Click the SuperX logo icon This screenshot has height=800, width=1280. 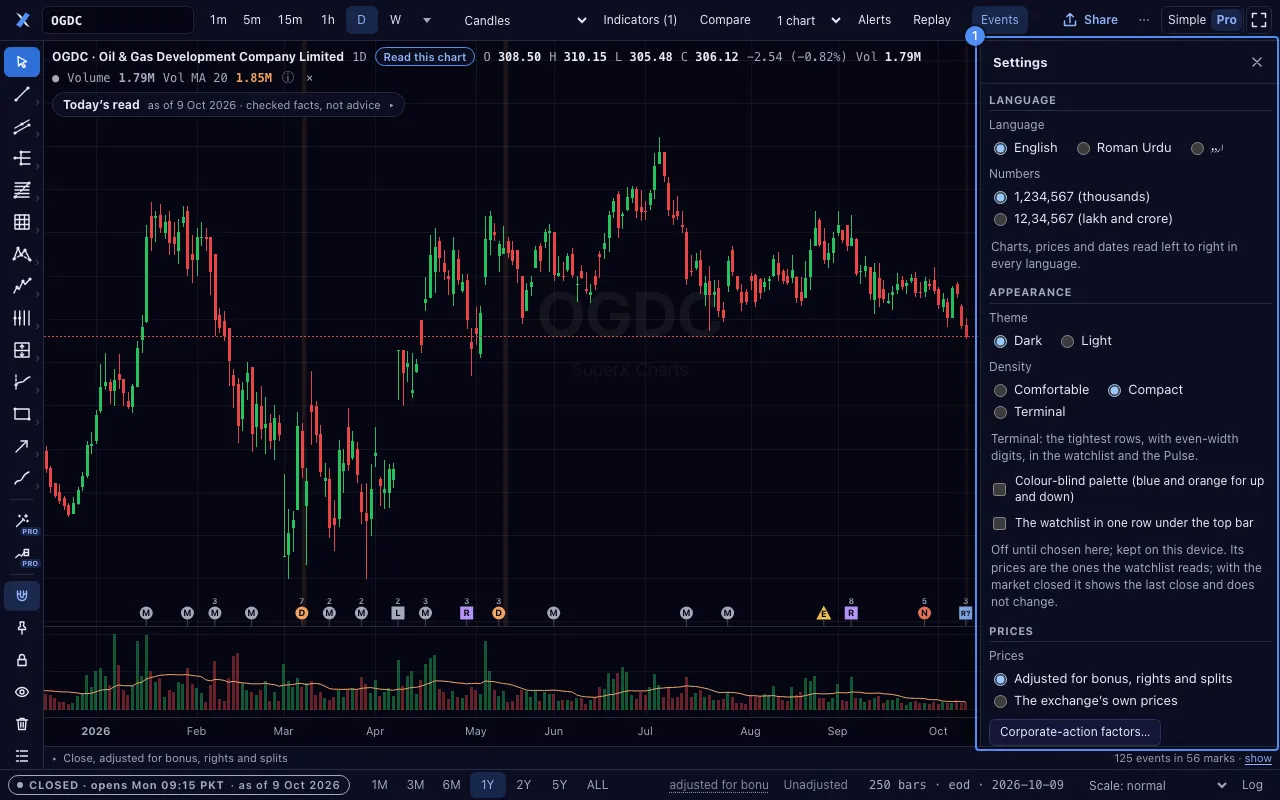(23, 20)
